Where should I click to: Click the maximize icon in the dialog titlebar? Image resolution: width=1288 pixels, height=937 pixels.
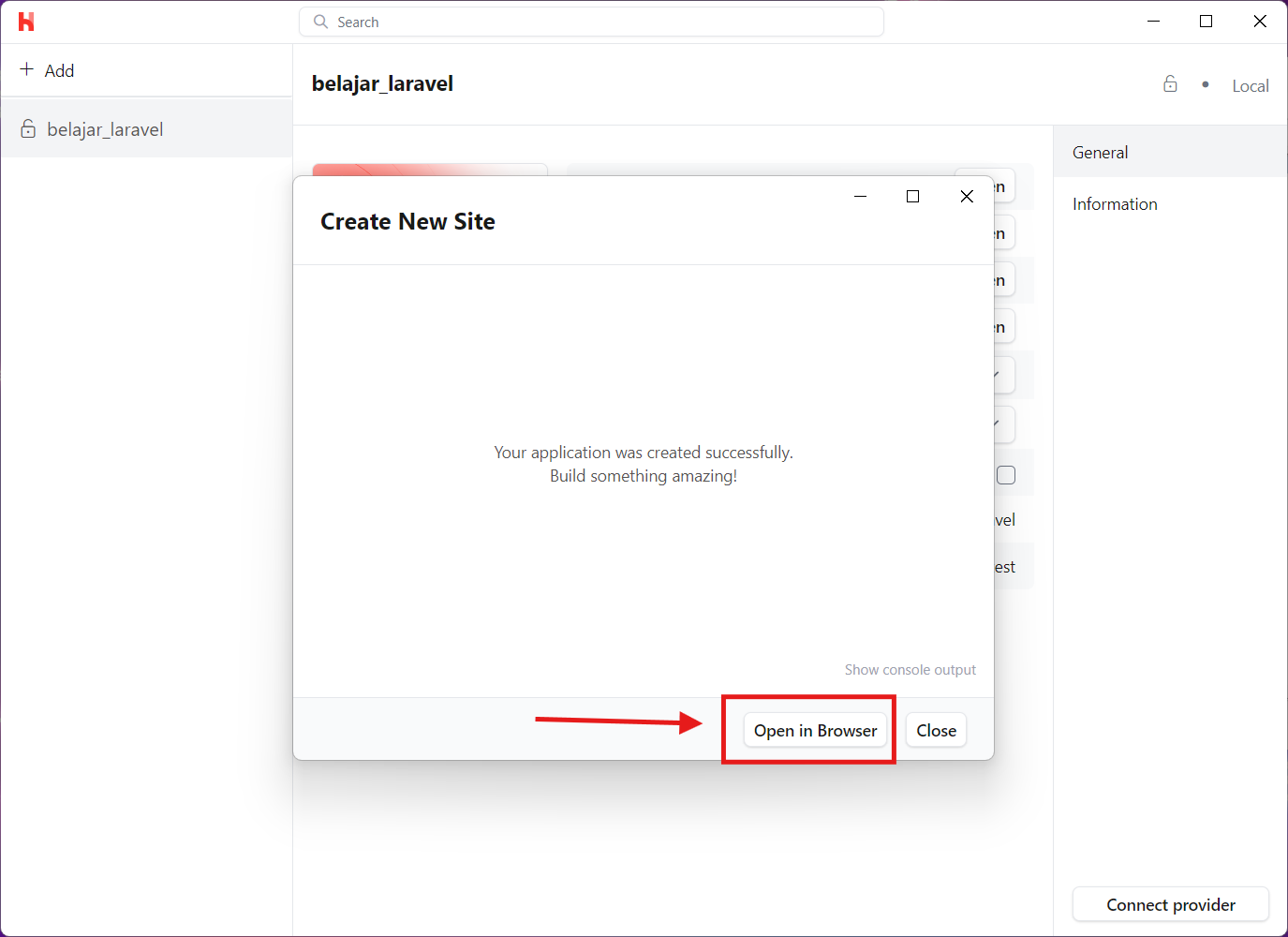[x=912, y=196]
